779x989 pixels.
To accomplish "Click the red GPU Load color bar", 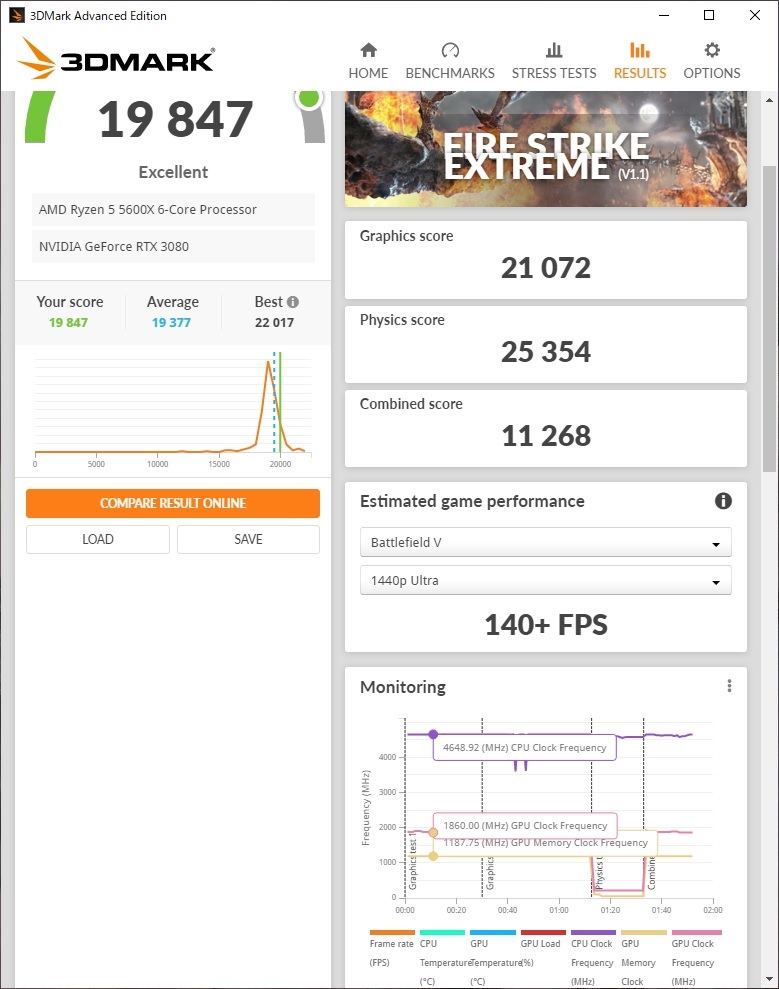I will [543, 932].
